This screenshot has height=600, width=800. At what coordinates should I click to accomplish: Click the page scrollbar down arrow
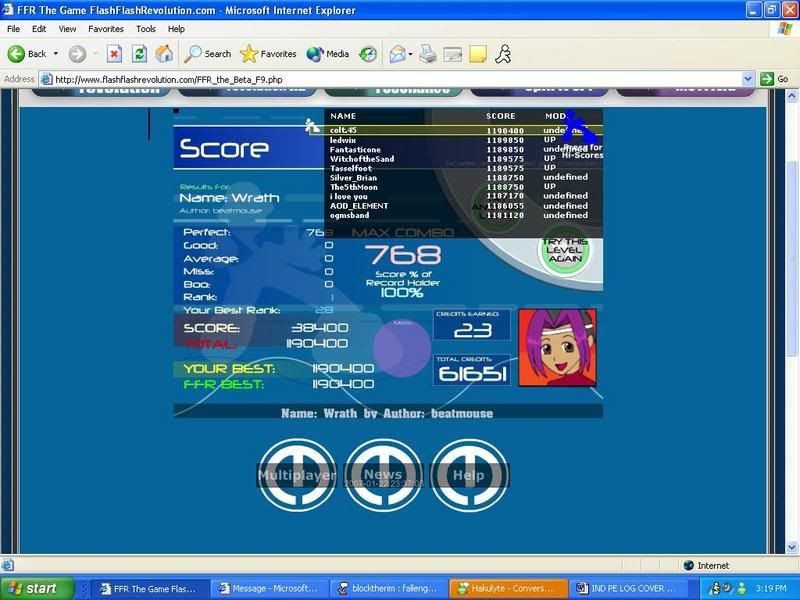(x=791, y=547)
